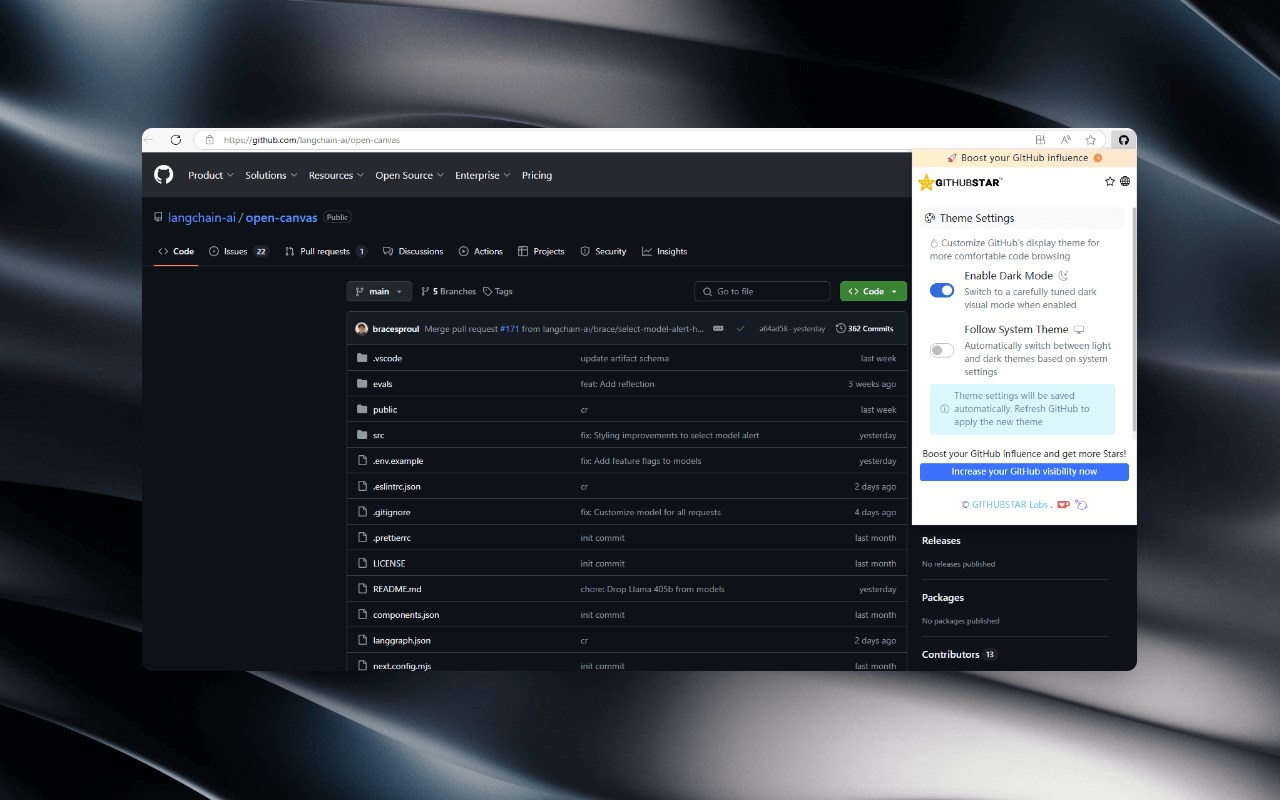This screenshot has height=800, width=1280.
Task: Open the Pricing link
Action: (537, 175)
